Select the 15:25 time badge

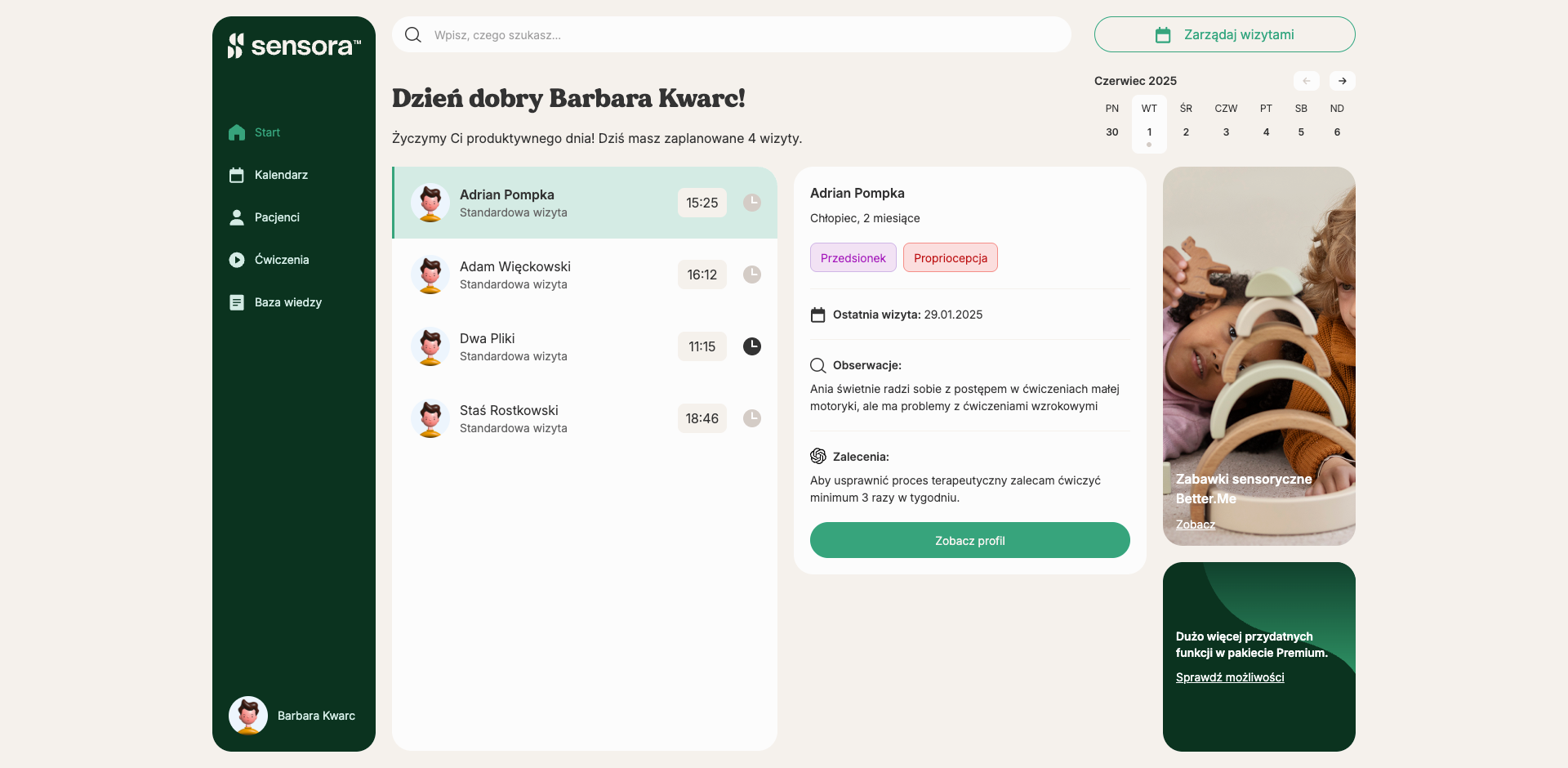point(702,203)
